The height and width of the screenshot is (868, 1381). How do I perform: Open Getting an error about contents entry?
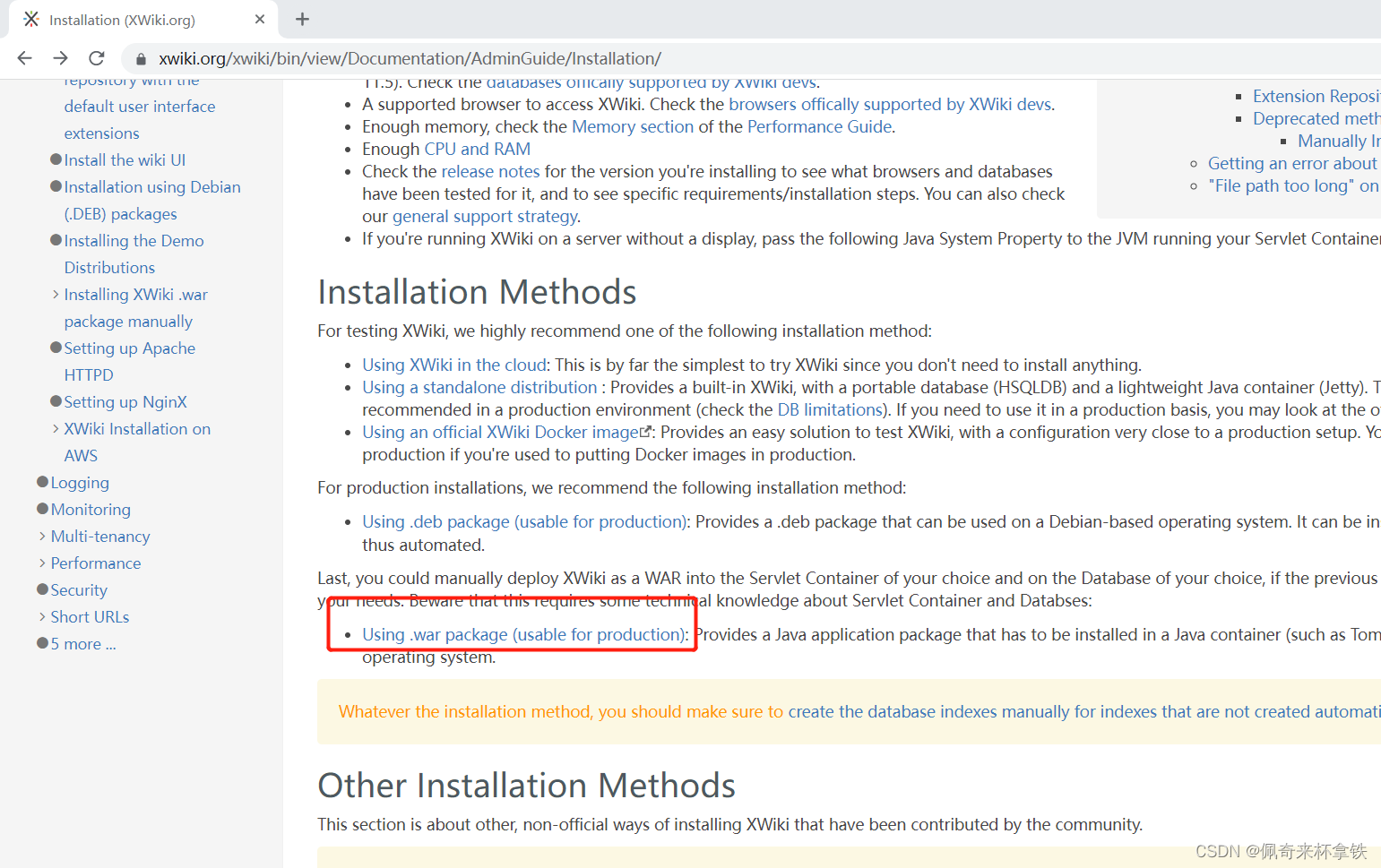(1292, 163)
